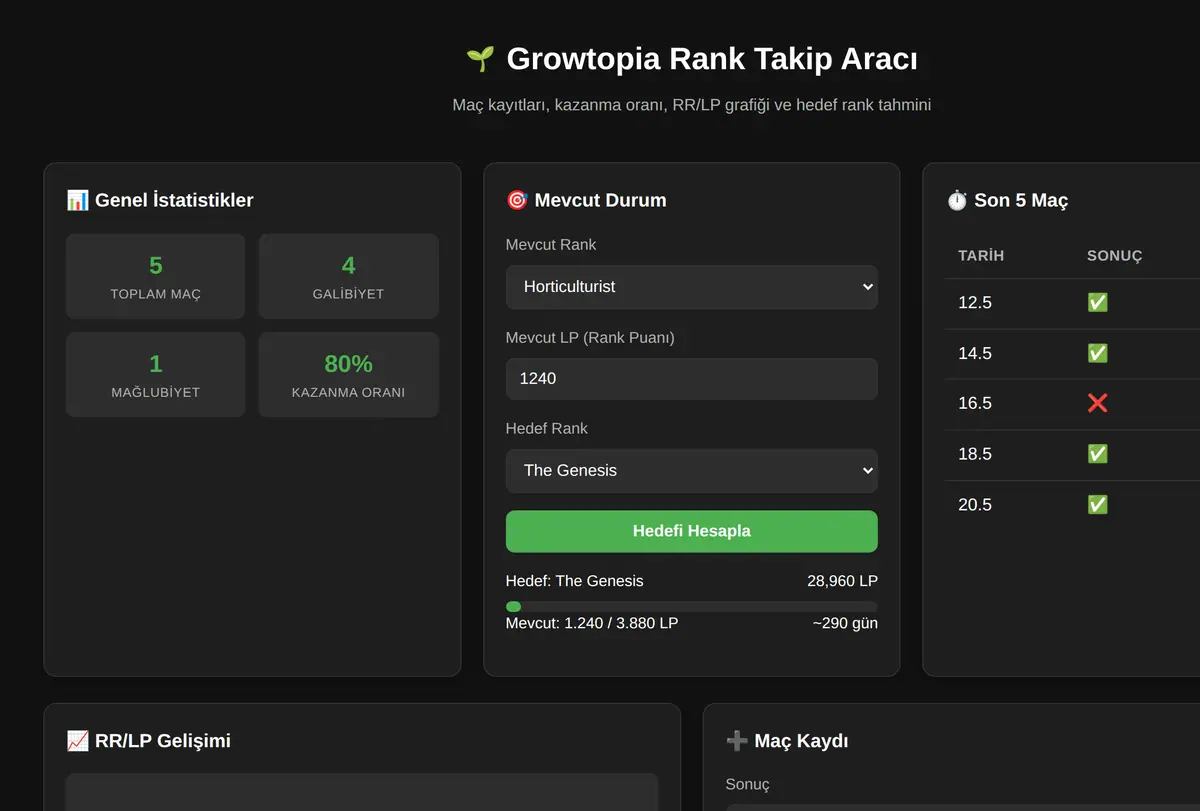Click the estimate '~290 gün'
The width and height of the screenshot is (1200, 811).
point(845,623)
